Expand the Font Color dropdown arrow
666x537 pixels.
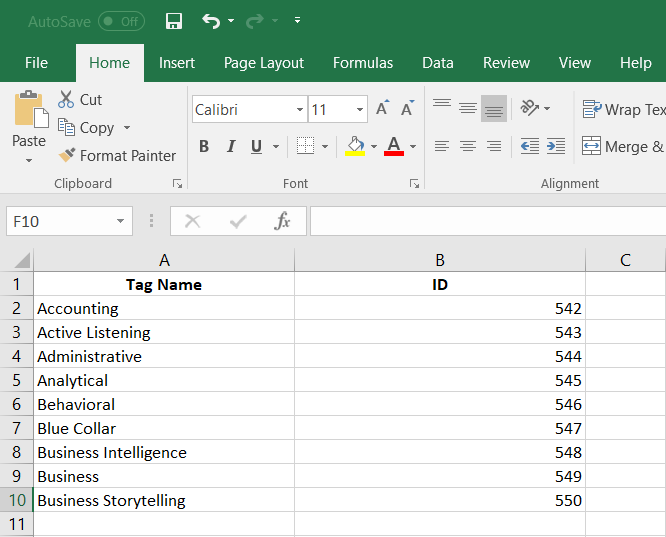point(413,147)
